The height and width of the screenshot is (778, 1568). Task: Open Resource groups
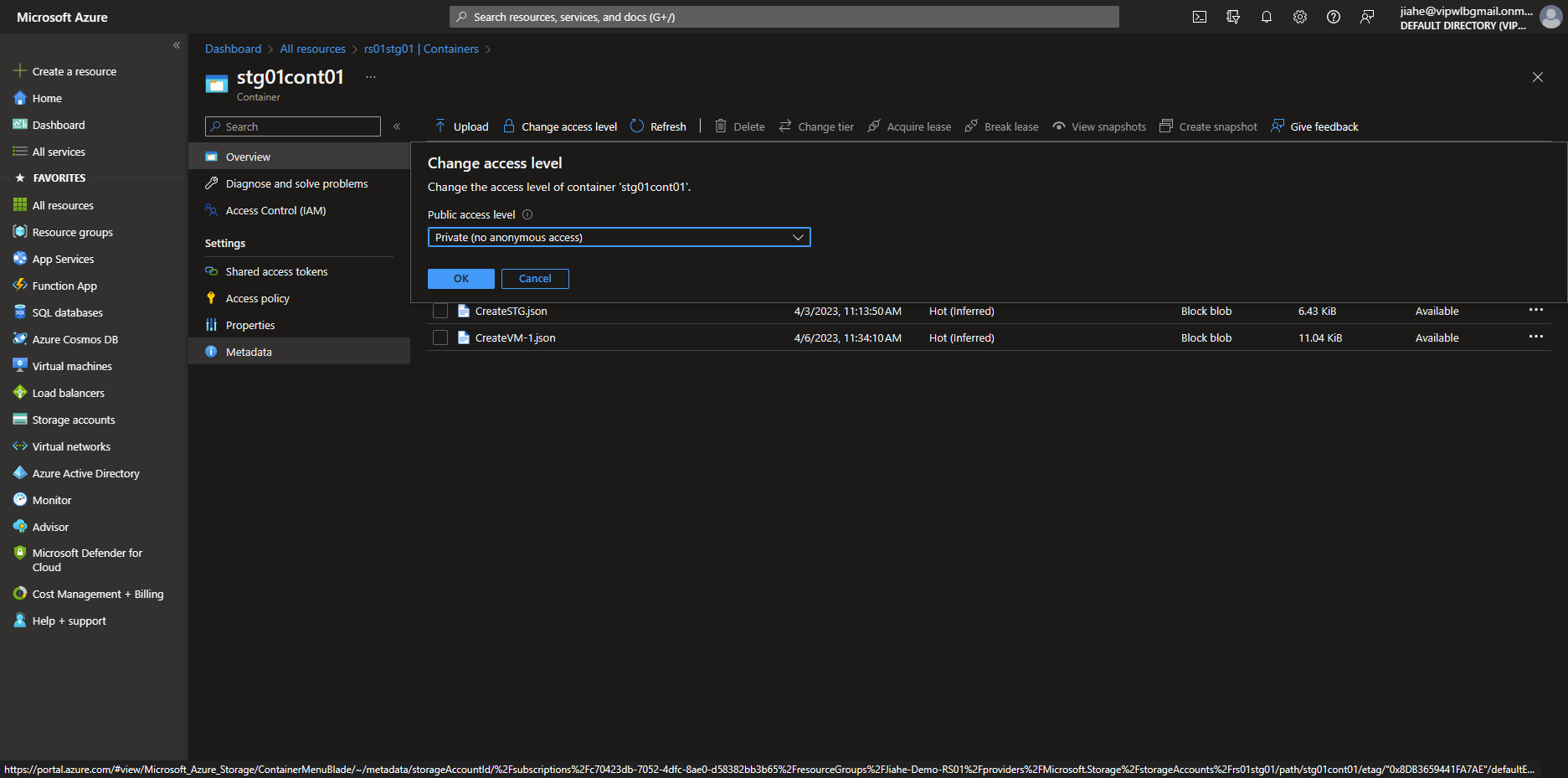pyautogui.click(x=94, y=232)
